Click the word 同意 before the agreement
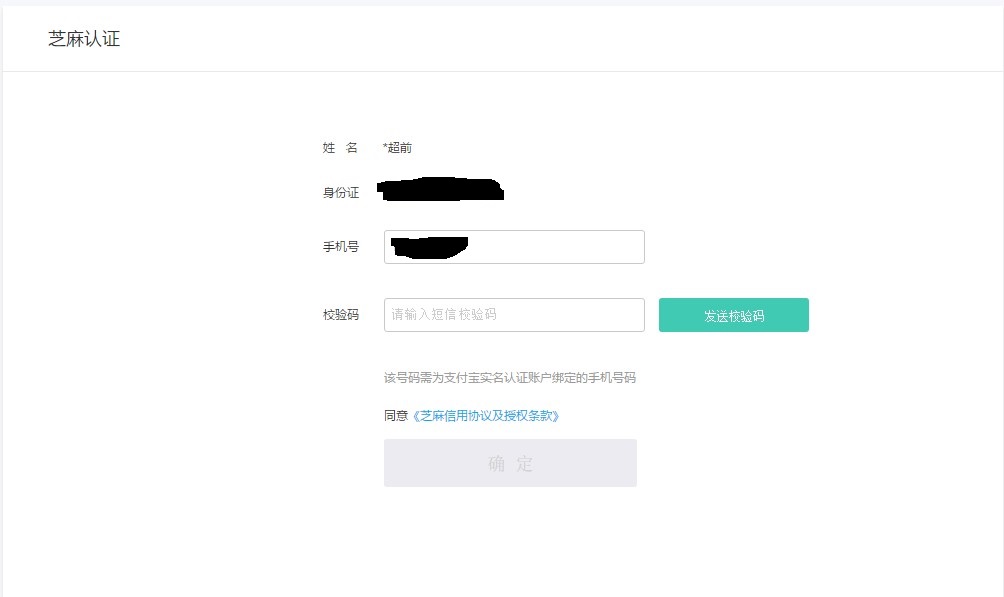Screen dimensions: 1004x597 (396, 416)
